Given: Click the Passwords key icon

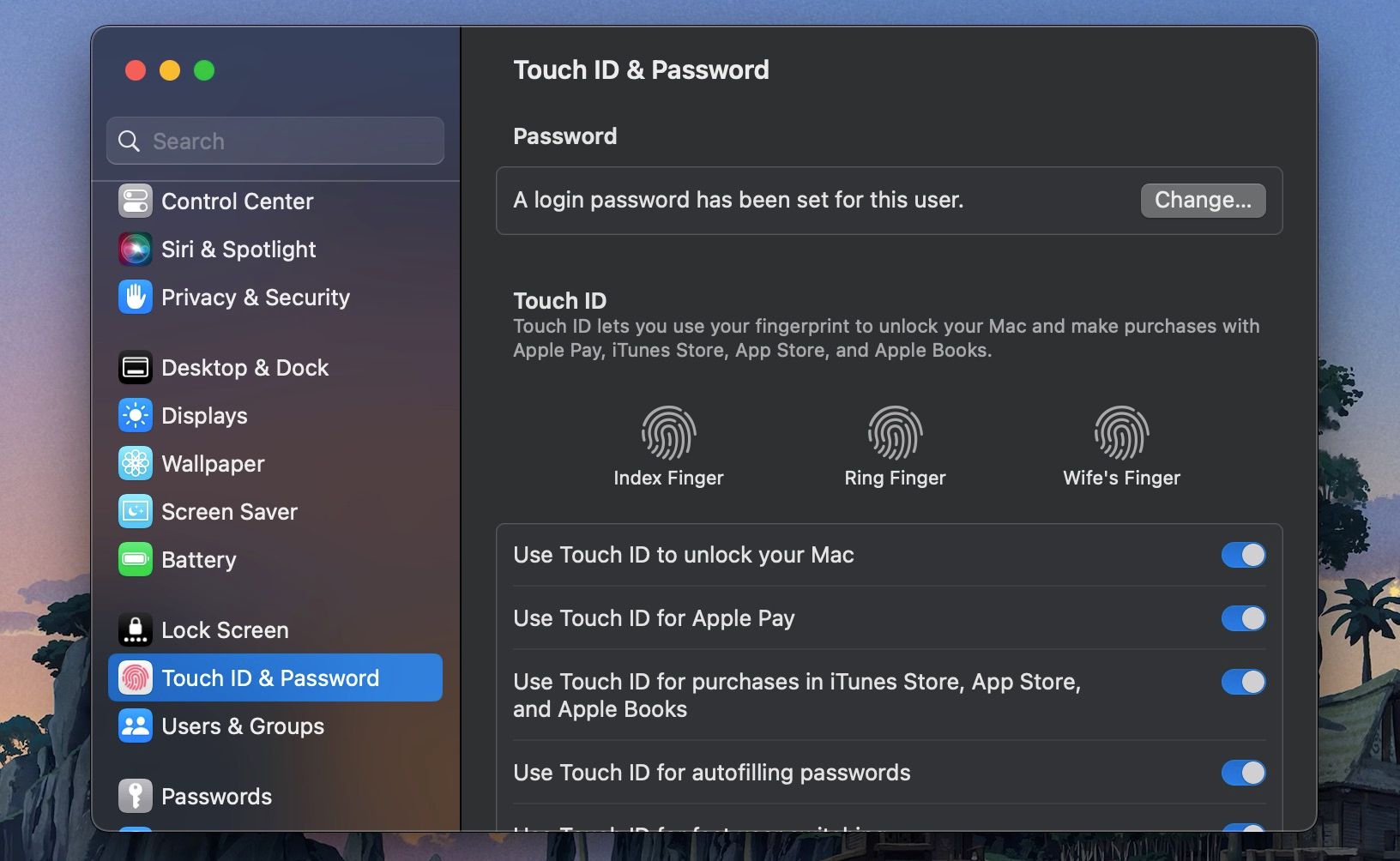Looking at the screenshot, I should pos(135,796).
